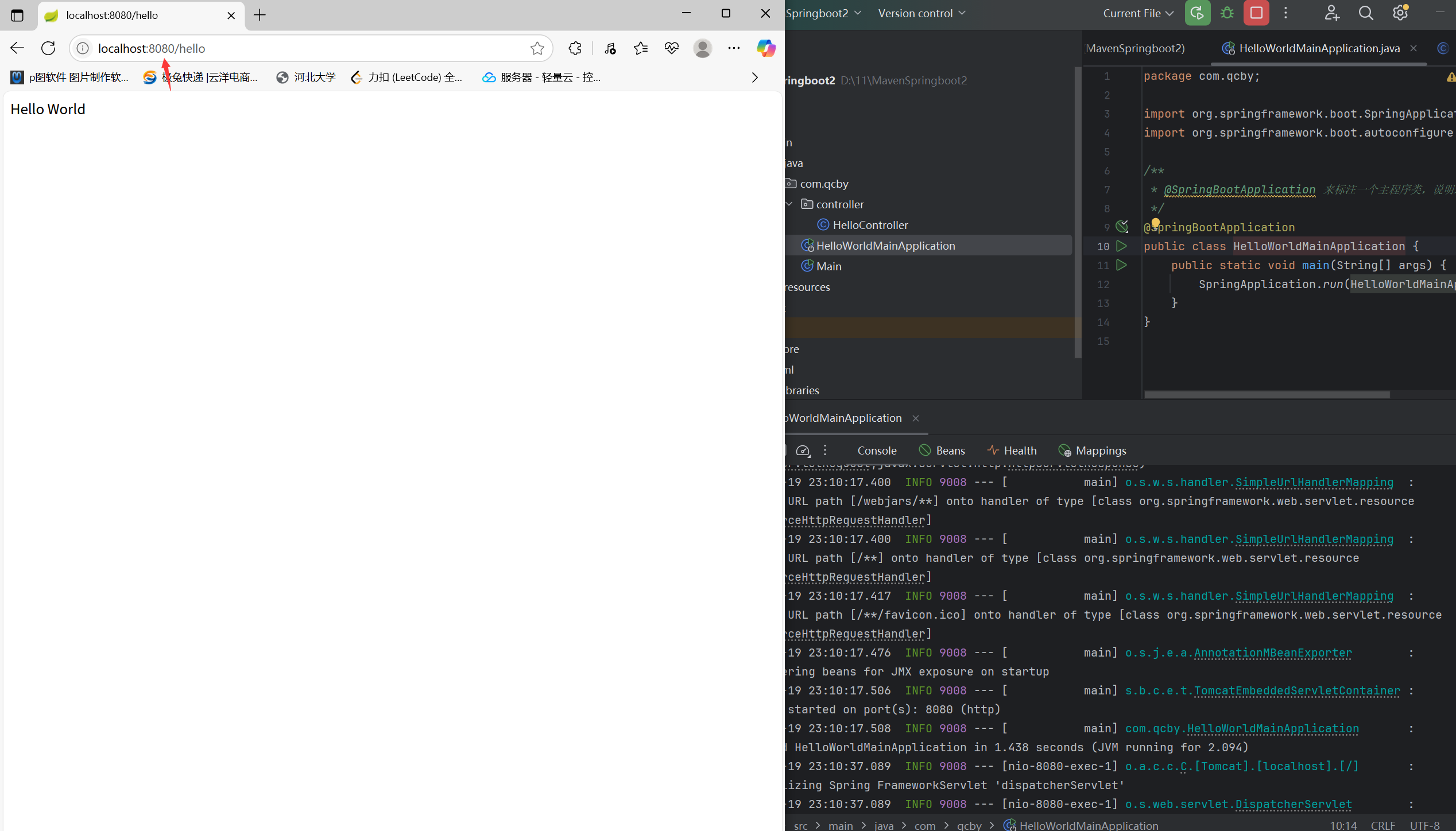Run main method from line 11 gutter
1456x831 pixels.
[1121, 265]
